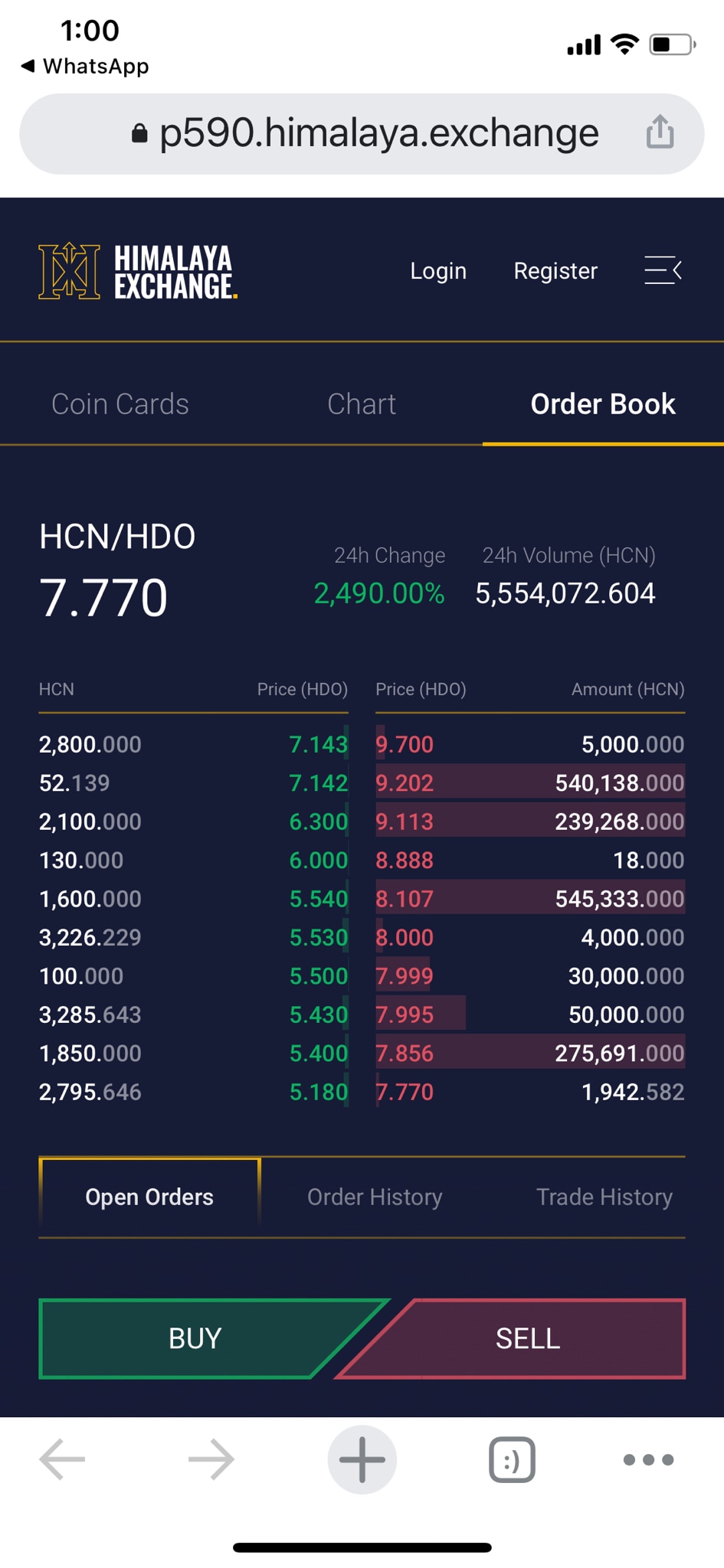724x1568 pixels.
Task: Tap the 7.770 current price
Action: [x=103, y=597]
